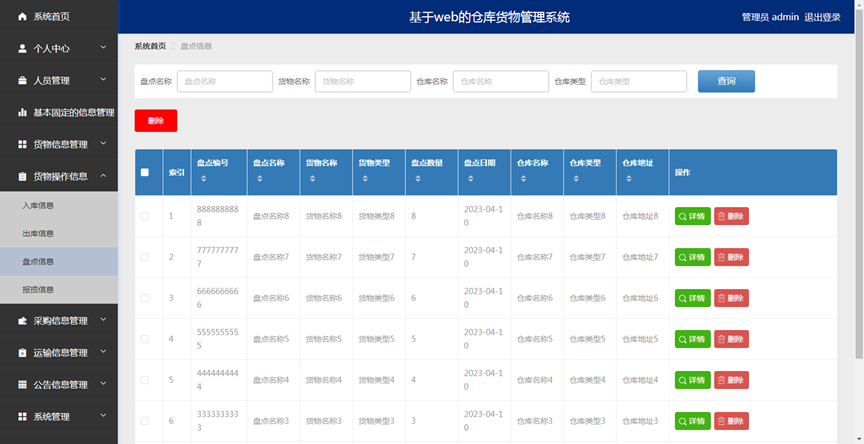The image size is (864, 444).
Task: Focus the 仓库类型 search field
Action: pos(639,82)
